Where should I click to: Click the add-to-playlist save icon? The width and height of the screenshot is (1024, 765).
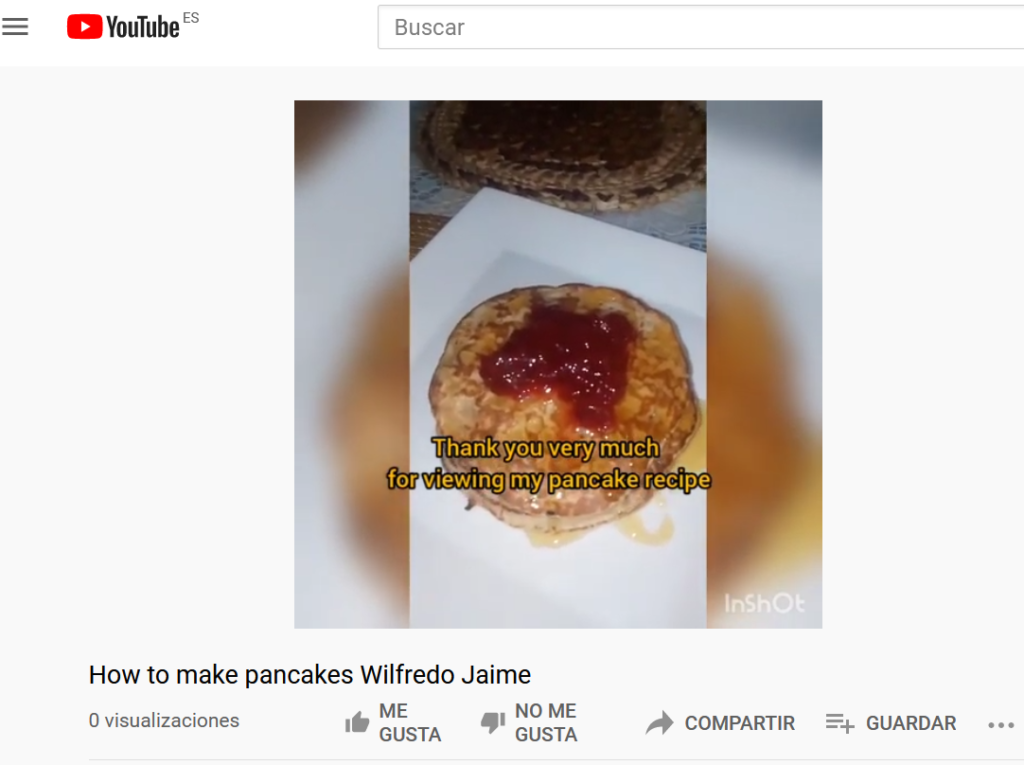click(x=840, y=723)
